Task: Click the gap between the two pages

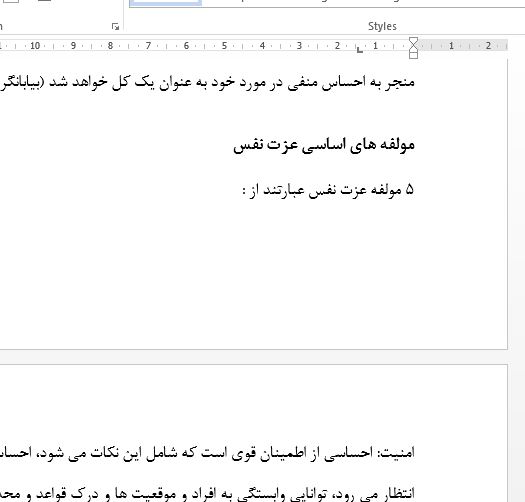Action: [x=254, y=357]
